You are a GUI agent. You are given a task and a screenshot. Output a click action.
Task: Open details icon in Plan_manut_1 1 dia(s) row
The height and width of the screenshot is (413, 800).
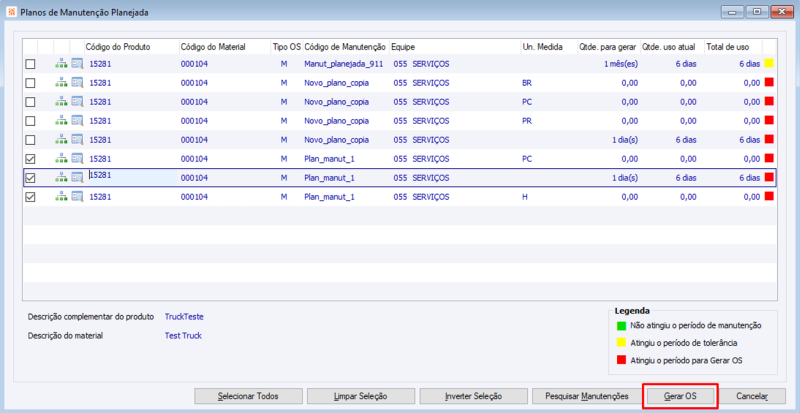[x=77, y=178]
